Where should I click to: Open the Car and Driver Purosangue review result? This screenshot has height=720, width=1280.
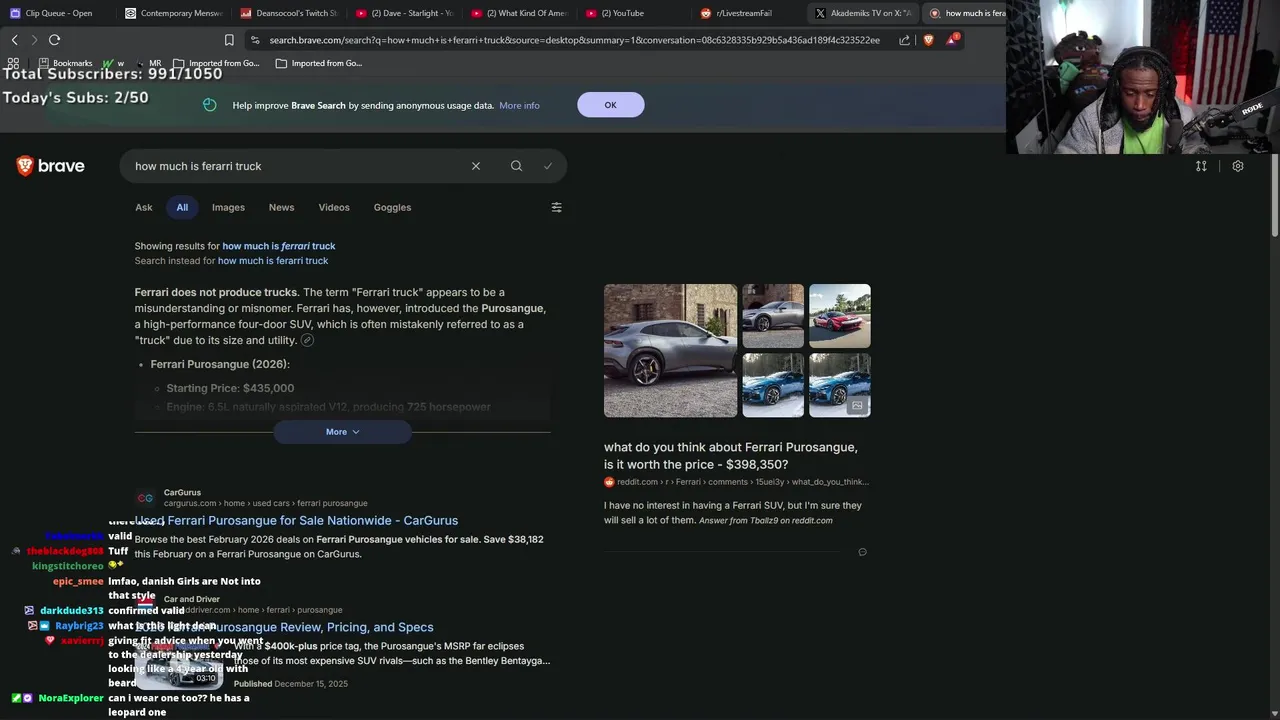[x=284, y=627]
